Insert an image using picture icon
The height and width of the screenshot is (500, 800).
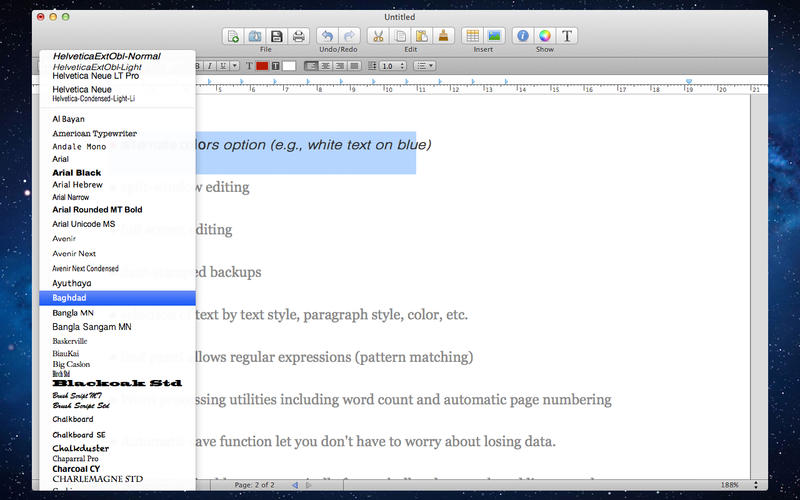[494, 36]
